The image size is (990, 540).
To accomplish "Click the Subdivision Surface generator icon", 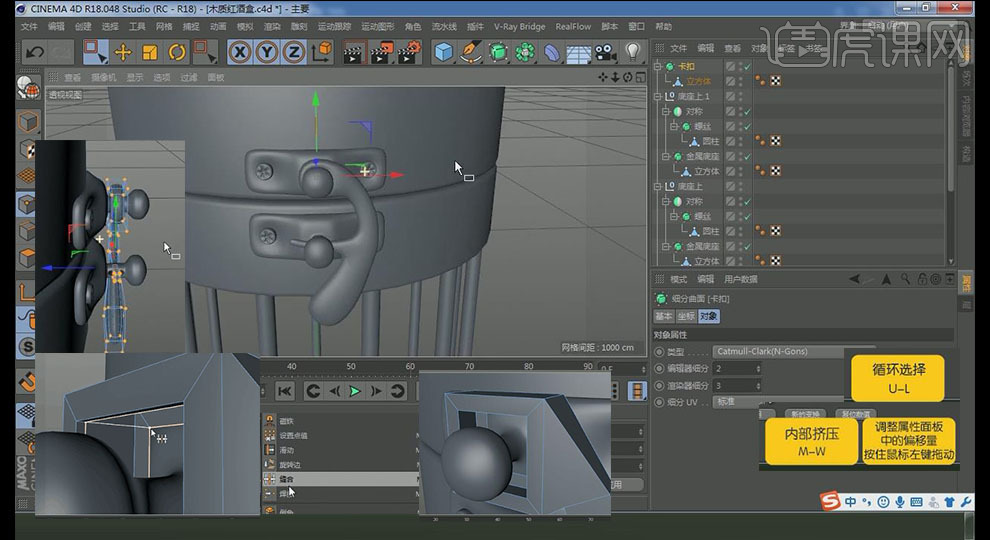I will (498, 52).
